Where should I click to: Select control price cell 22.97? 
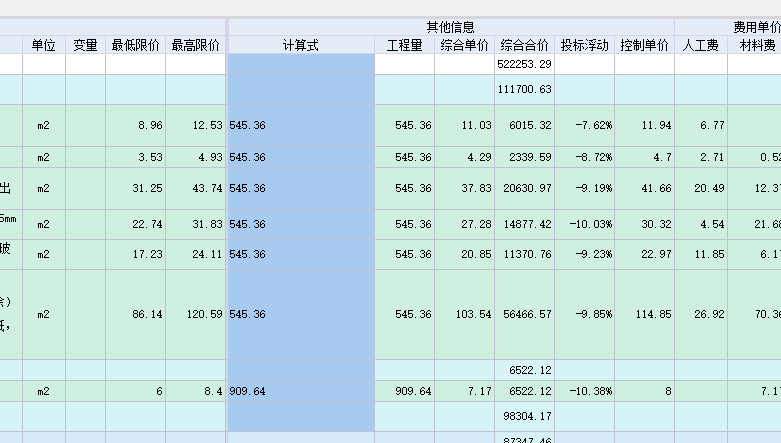pyautogui.click(x=645, y=254)
